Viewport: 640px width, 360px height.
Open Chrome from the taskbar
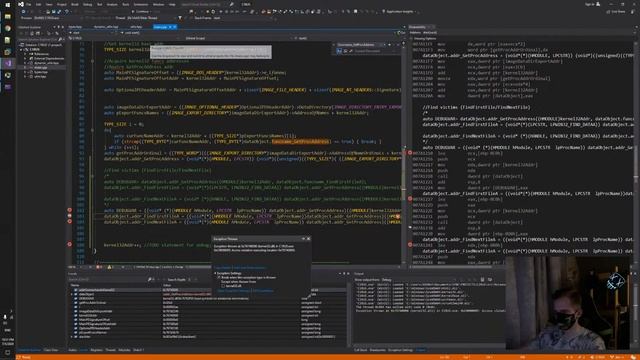(x=7, y=28)
